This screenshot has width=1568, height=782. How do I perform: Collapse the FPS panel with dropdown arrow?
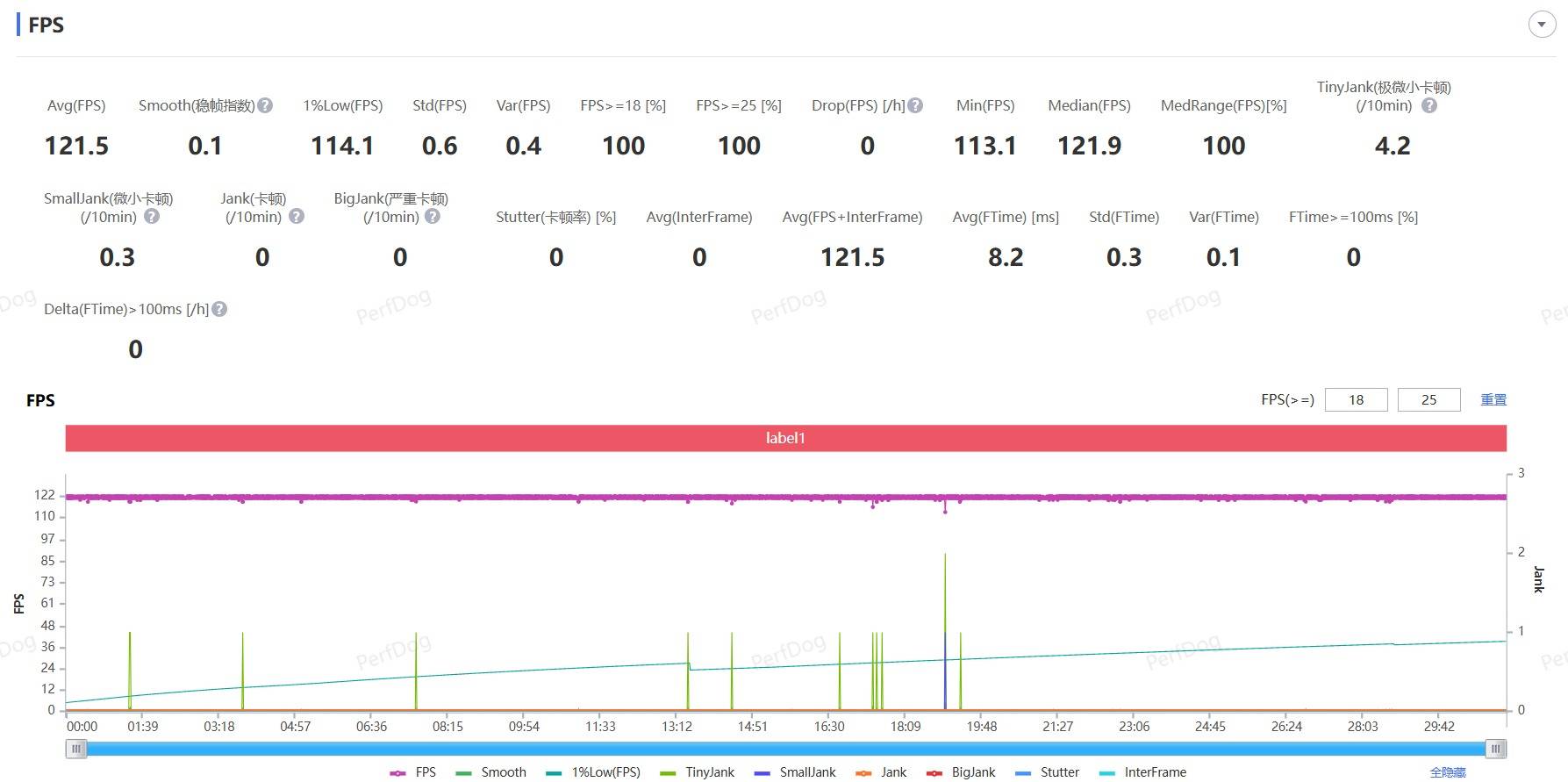click(1542, 25)
